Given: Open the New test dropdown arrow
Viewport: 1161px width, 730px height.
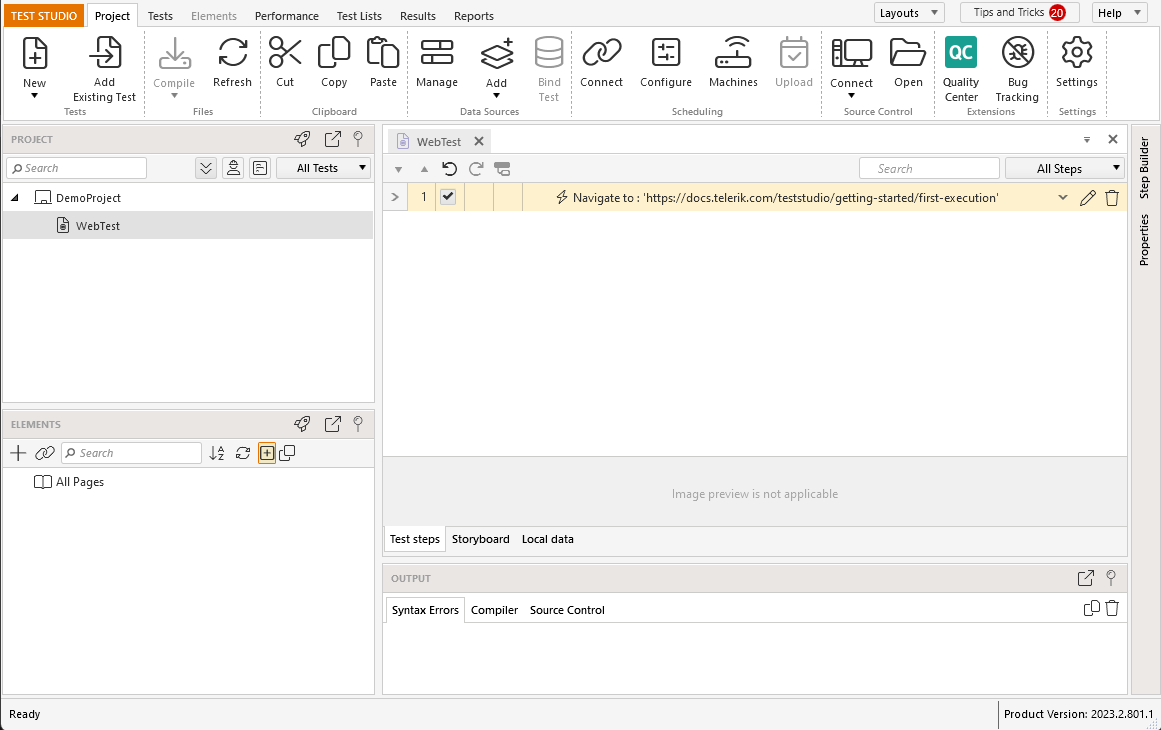Looking at the screenshot, I should [x=34, y=96].
